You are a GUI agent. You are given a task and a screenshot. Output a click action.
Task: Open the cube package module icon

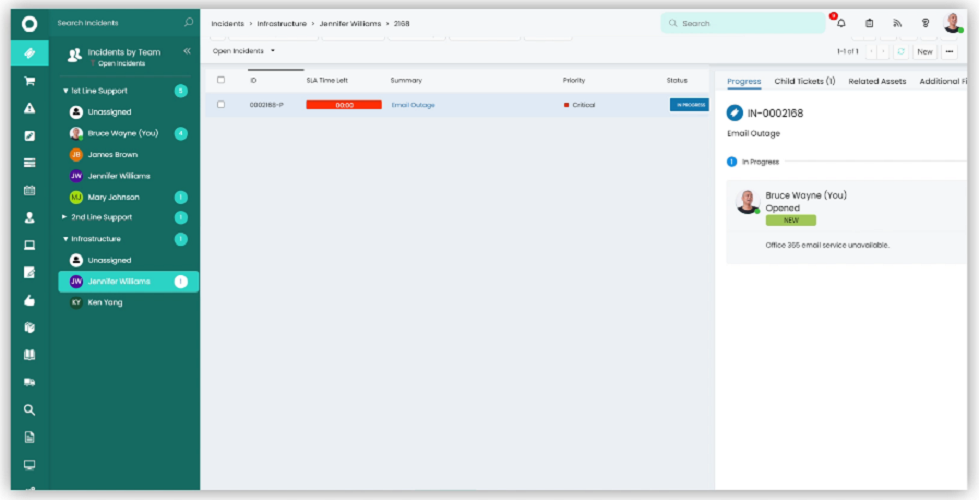pyautogui.click(x=29, y=328)
